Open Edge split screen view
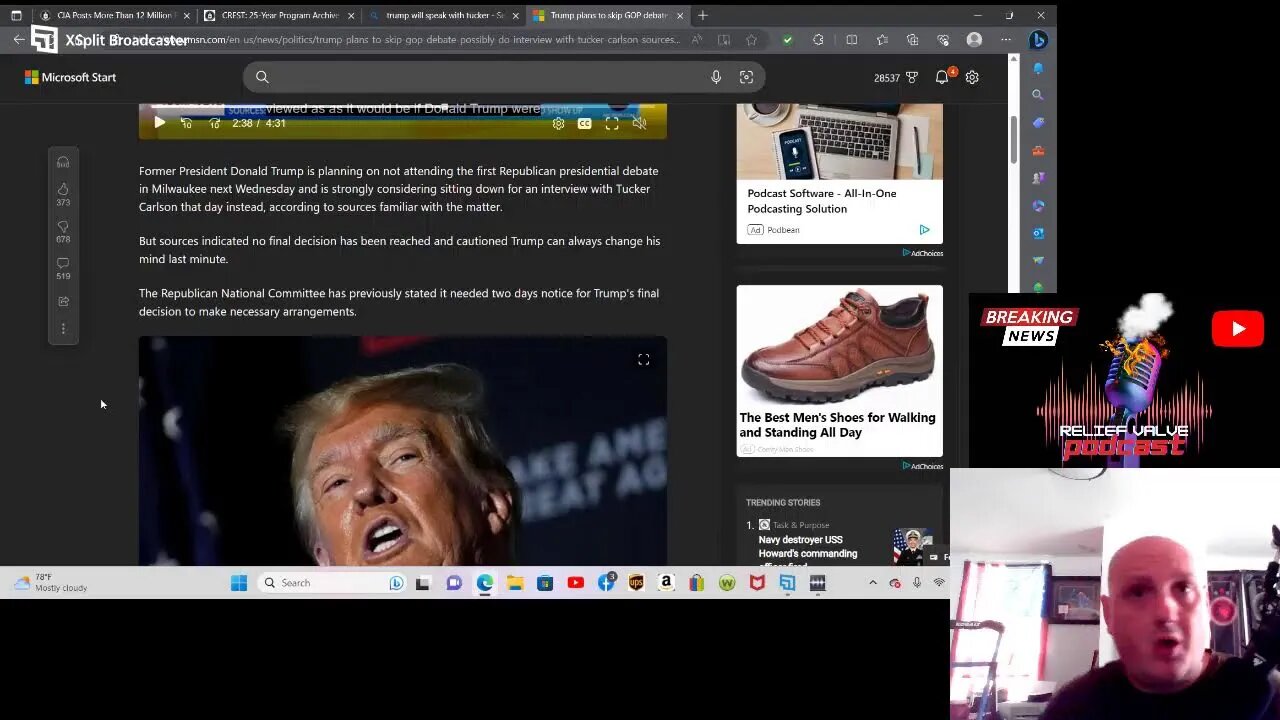The image size is (1280, 720). coord(852,40)
